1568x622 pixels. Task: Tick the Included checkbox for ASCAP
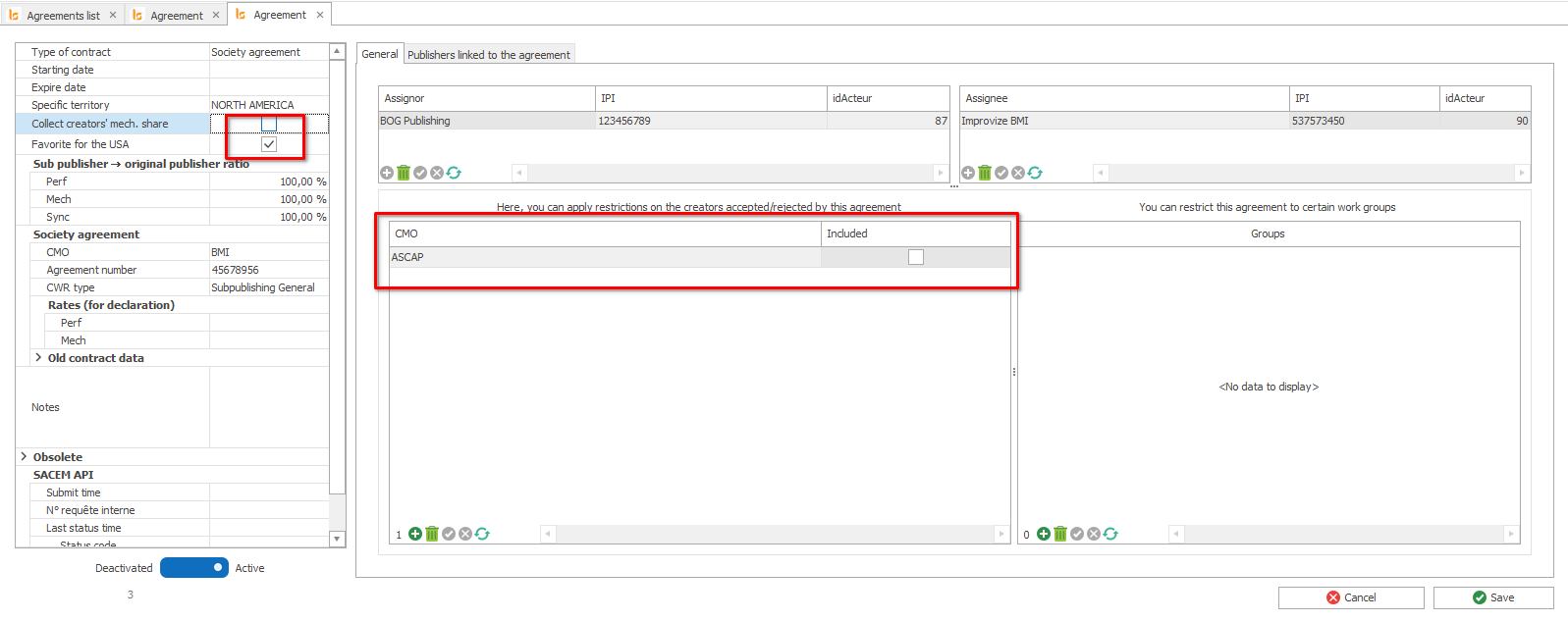pos(916,257)
